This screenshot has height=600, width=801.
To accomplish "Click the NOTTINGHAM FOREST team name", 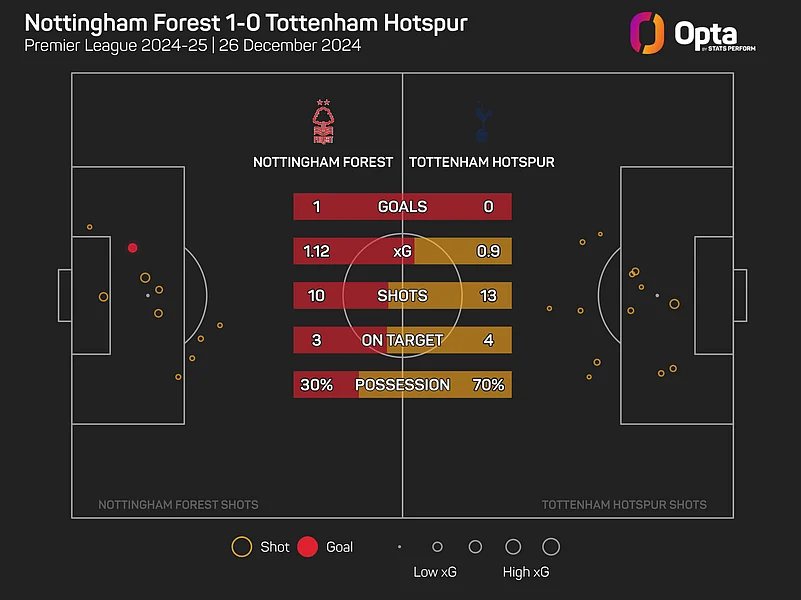I will 323,162.
